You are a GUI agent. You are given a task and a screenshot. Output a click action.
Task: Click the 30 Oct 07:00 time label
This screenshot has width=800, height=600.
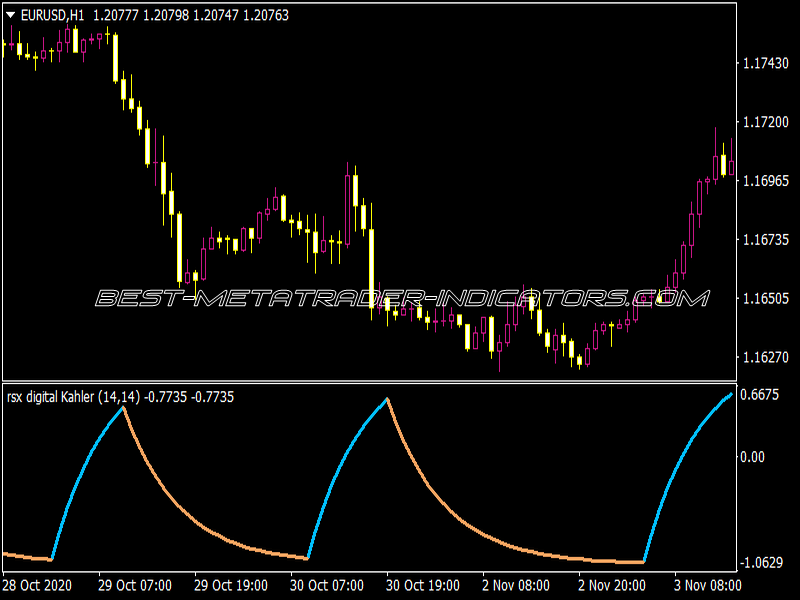(327, 585)
